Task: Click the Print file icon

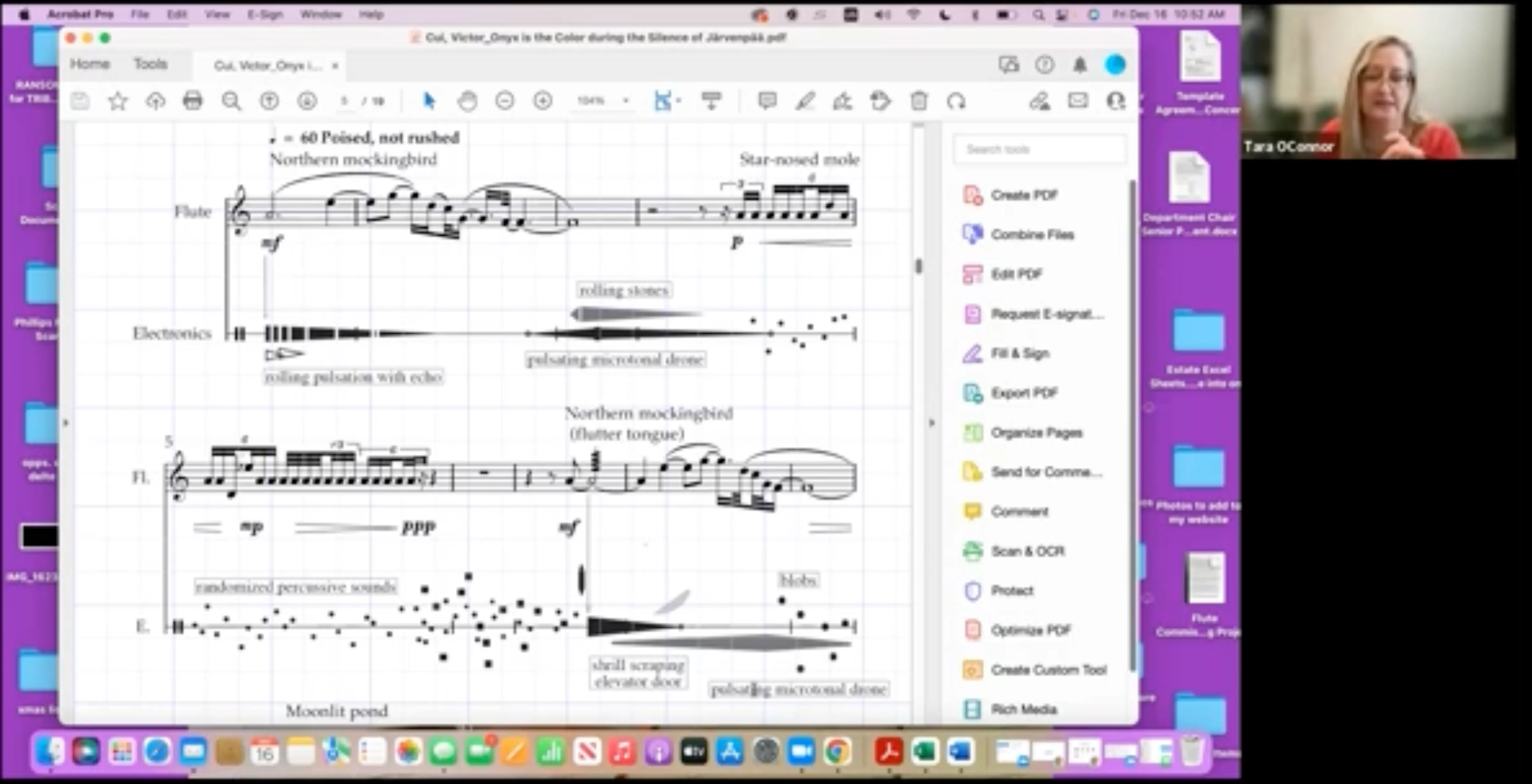Action: 193,101
